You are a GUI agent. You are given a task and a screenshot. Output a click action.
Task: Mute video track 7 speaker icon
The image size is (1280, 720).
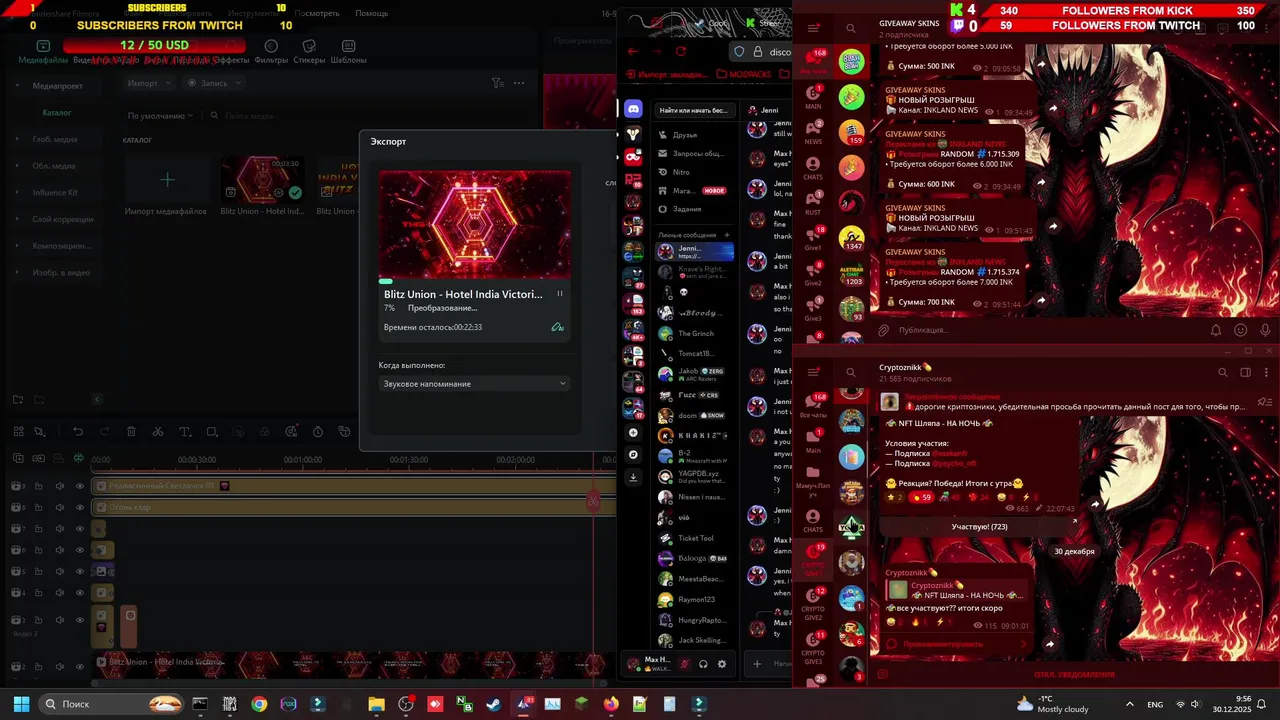click(x=59, y=529)
